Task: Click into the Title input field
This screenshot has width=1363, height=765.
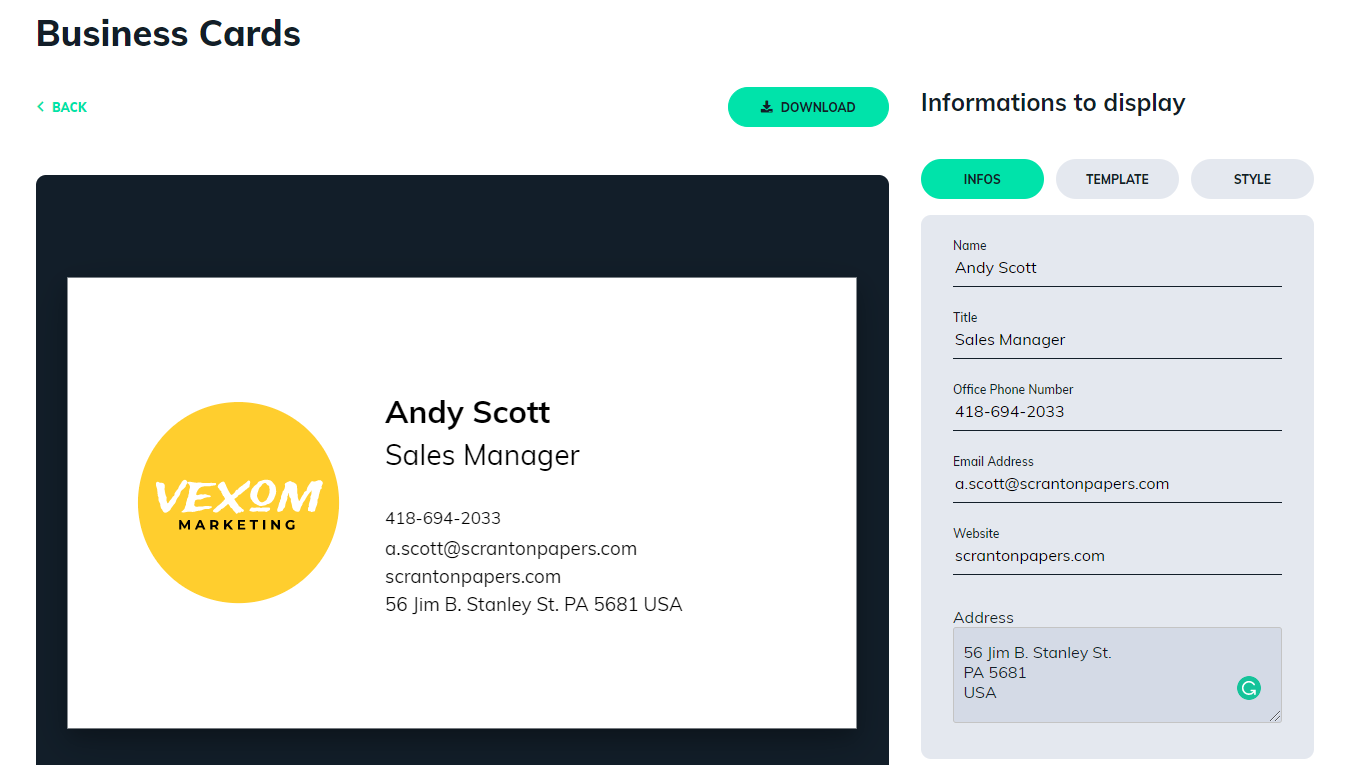Action: point(1116,340)
